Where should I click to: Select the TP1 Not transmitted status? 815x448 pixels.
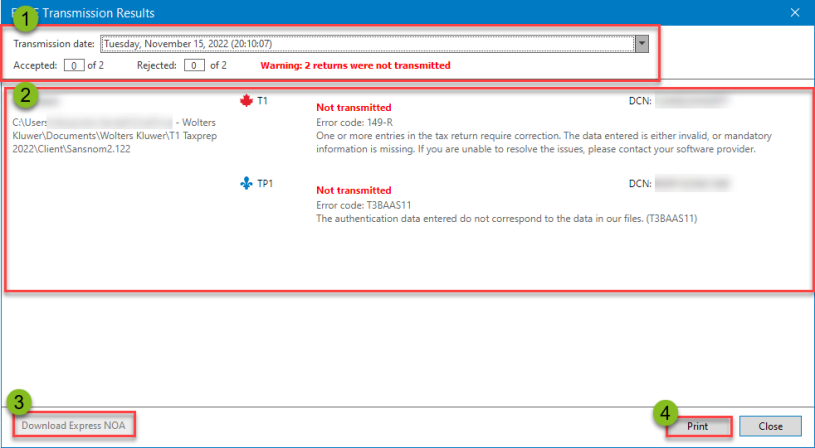click(353, 190)
